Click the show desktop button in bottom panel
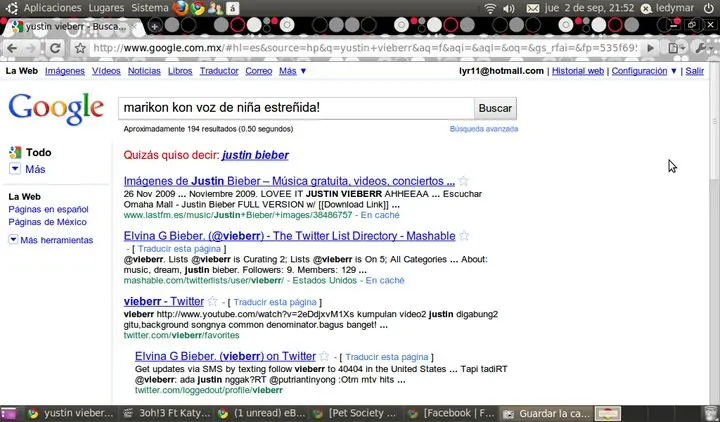Image resolution: width=720 pixels, height=422 pixels. [9, 413]
